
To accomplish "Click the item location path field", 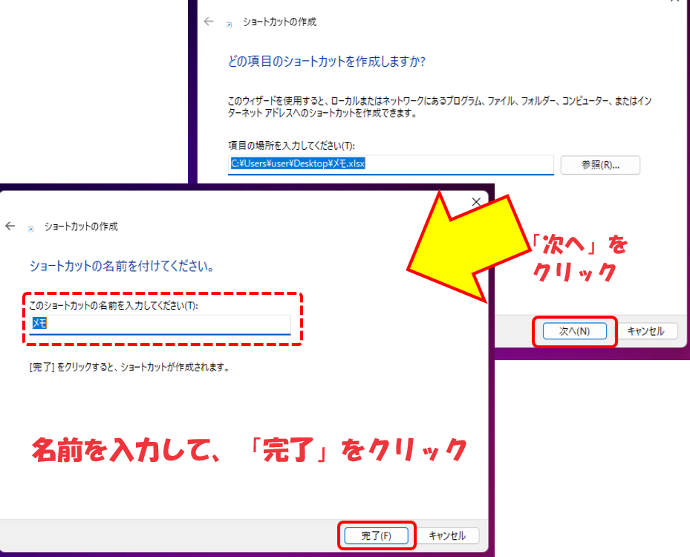I will click(x=391, y=165).
